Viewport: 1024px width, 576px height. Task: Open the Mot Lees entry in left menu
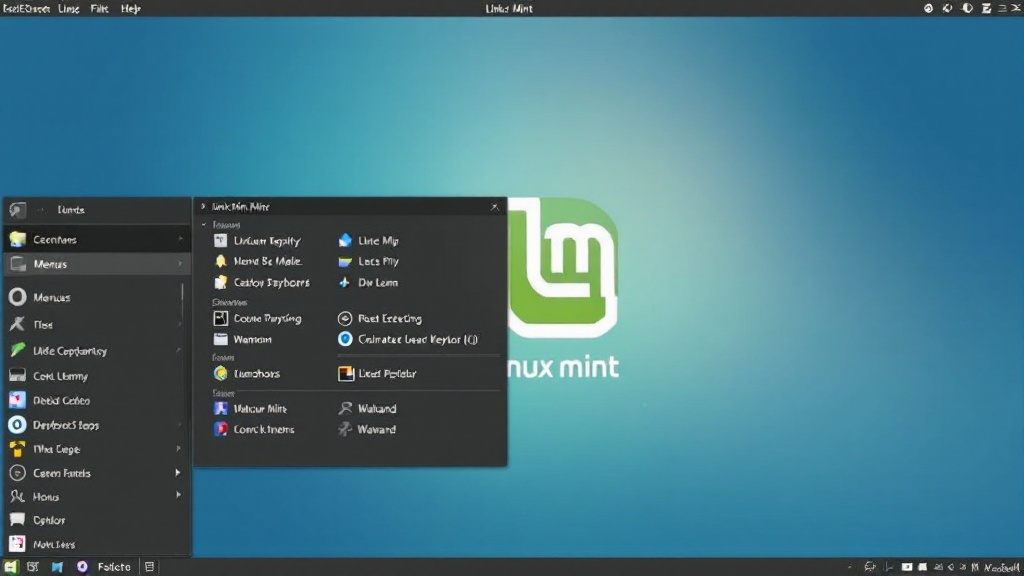point(97,544)
